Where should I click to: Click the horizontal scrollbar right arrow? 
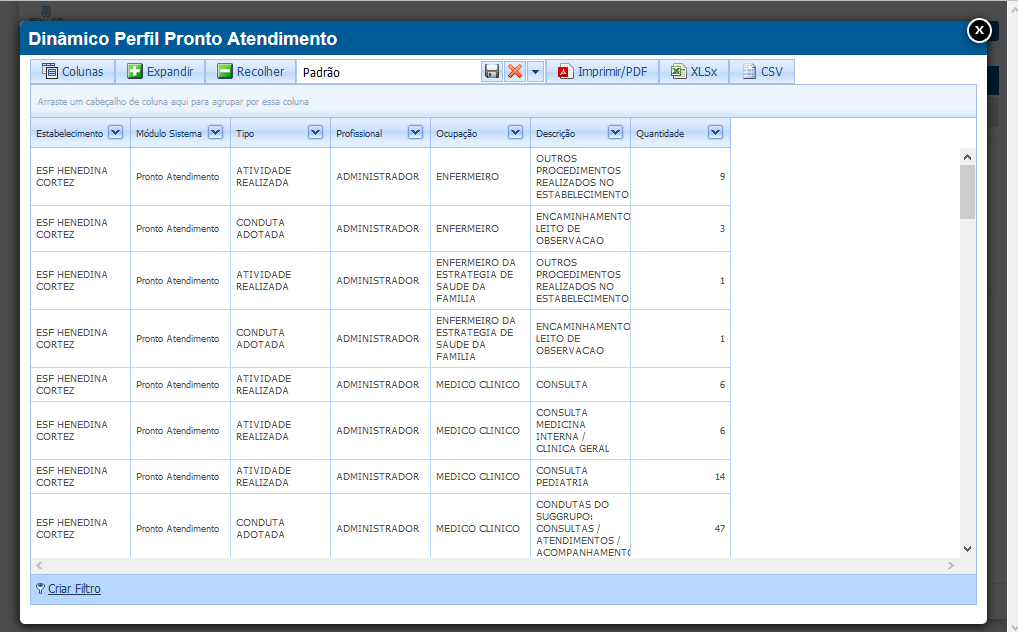click(x=951, y=565)
